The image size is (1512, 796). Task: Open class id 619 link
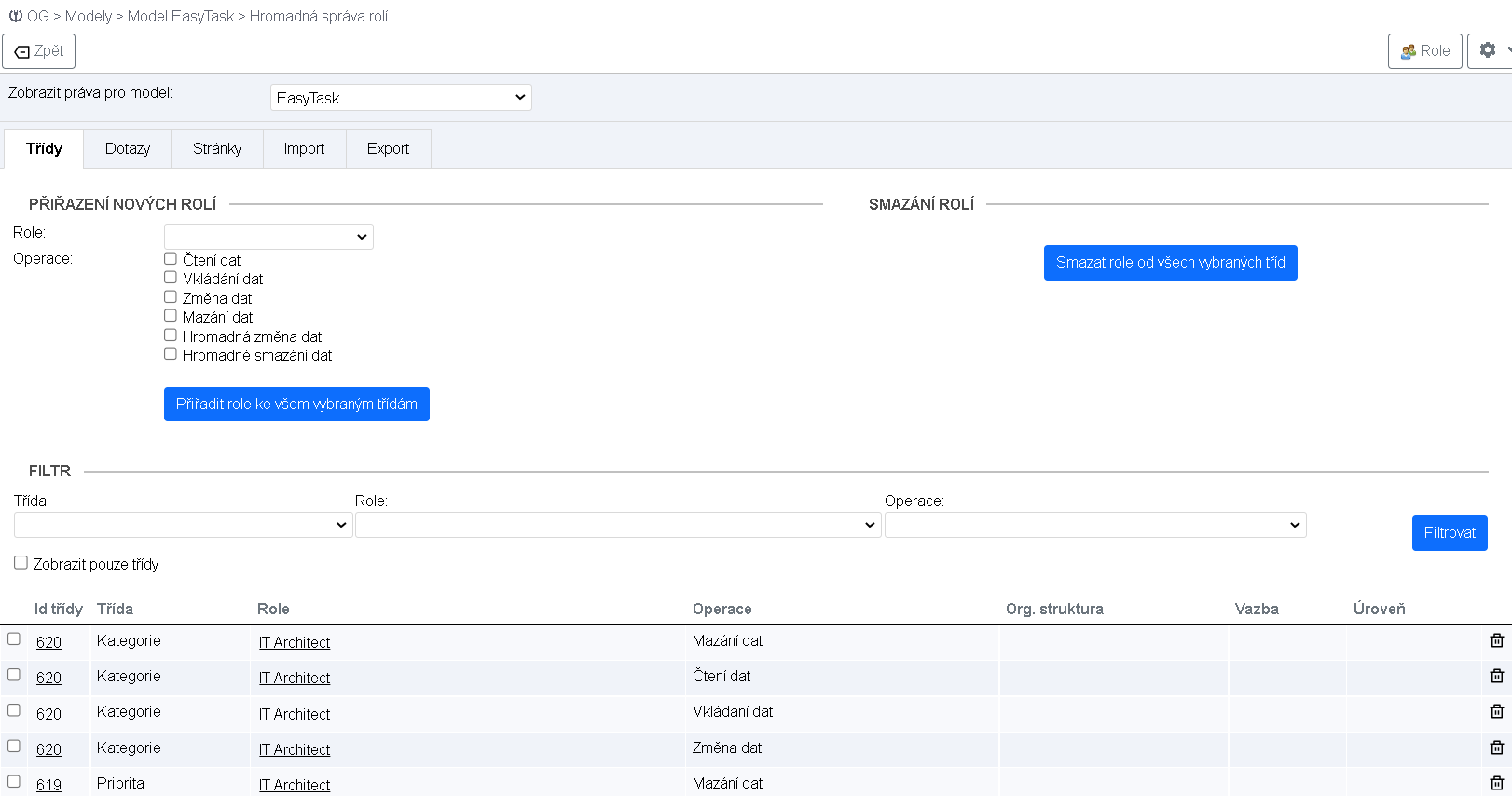pos(48,785)
